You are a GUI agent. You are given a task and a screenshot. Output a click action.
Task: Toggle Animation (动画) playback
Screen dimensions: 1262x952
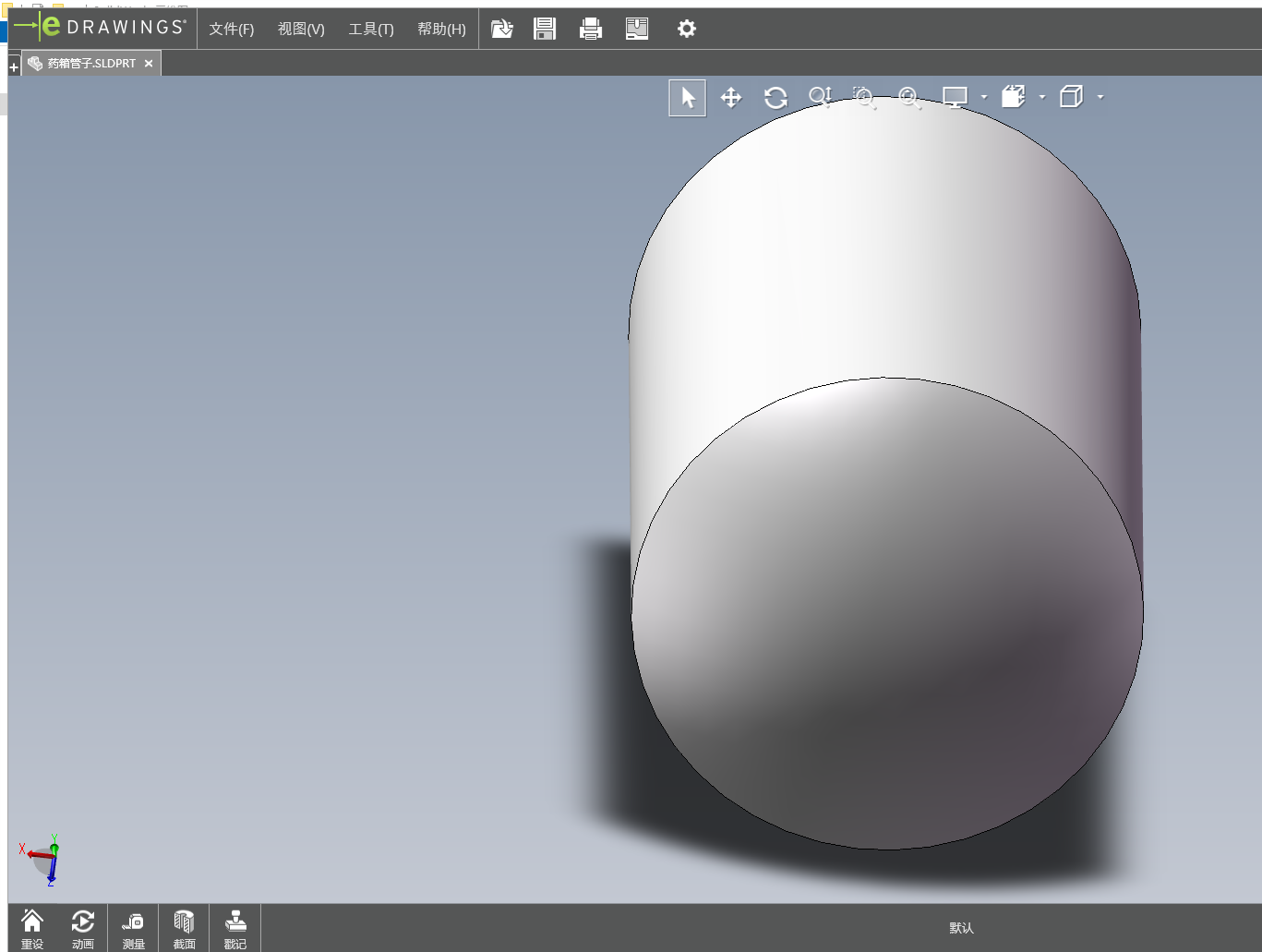pos(82,928)
